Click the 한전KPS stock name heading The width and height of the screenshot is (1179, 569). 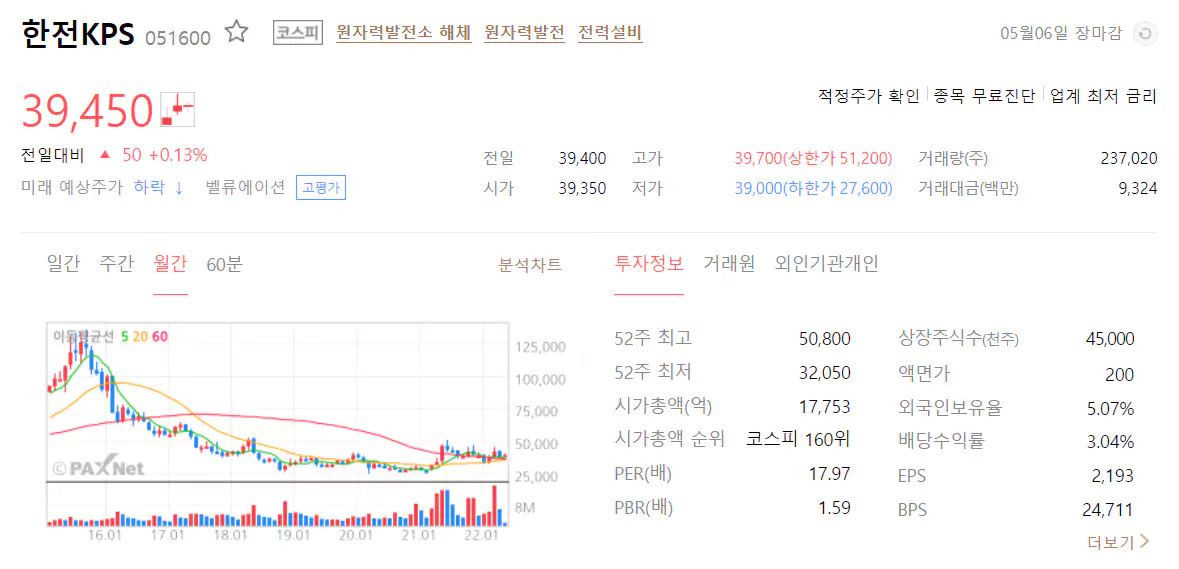(78, 33)
